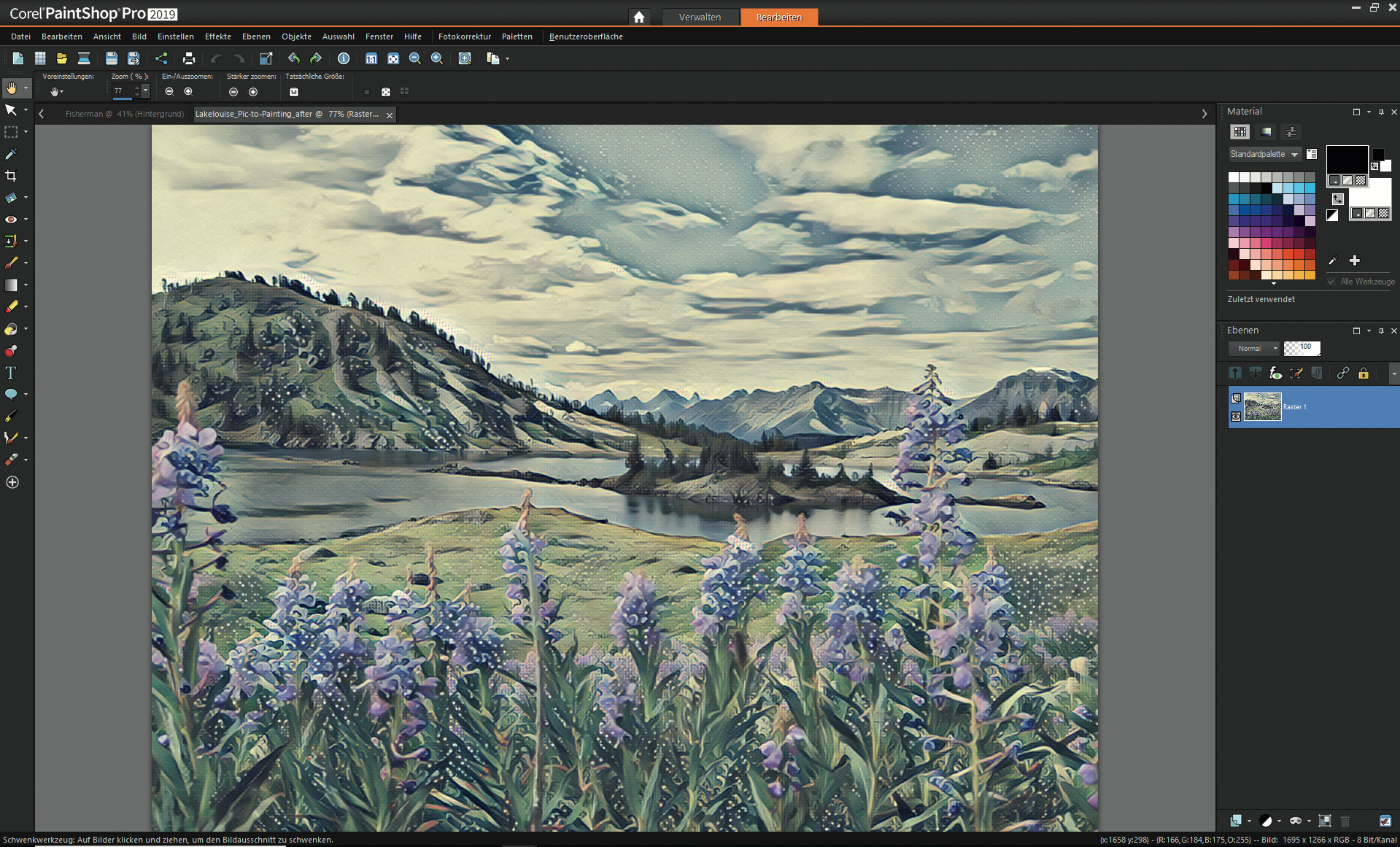
Task: Select the Crop tool
Action: coord(11,176)
